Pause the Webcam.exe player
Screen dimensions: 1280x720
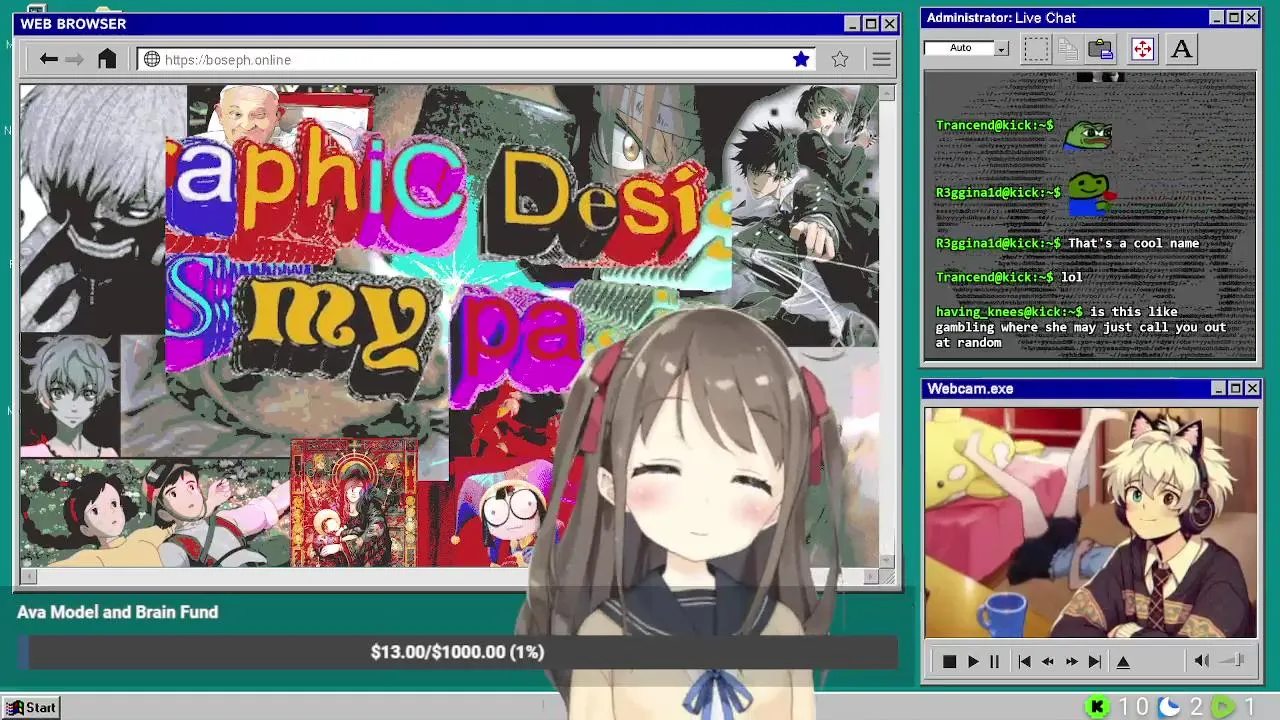pyautogui.click(x=994, y=661)
